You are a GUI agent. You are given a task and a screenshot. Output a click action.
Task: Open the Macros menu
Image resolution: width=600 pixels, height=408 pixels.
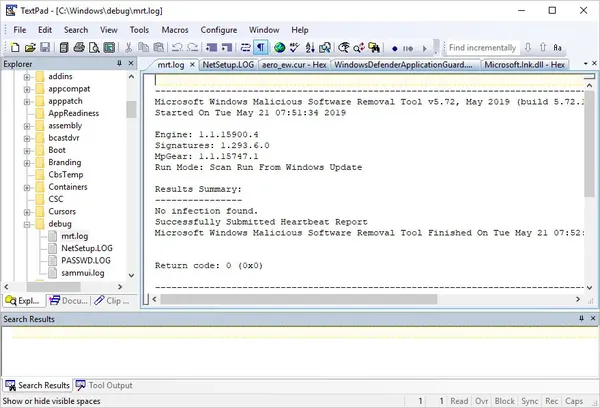pyautogui.click(x=175, y=30)
